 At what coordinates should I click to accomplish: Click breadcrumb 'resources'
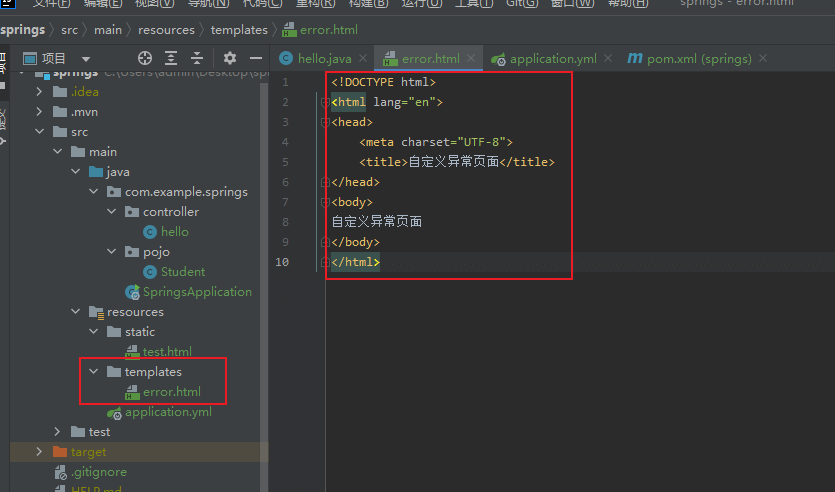click(166, 30)
